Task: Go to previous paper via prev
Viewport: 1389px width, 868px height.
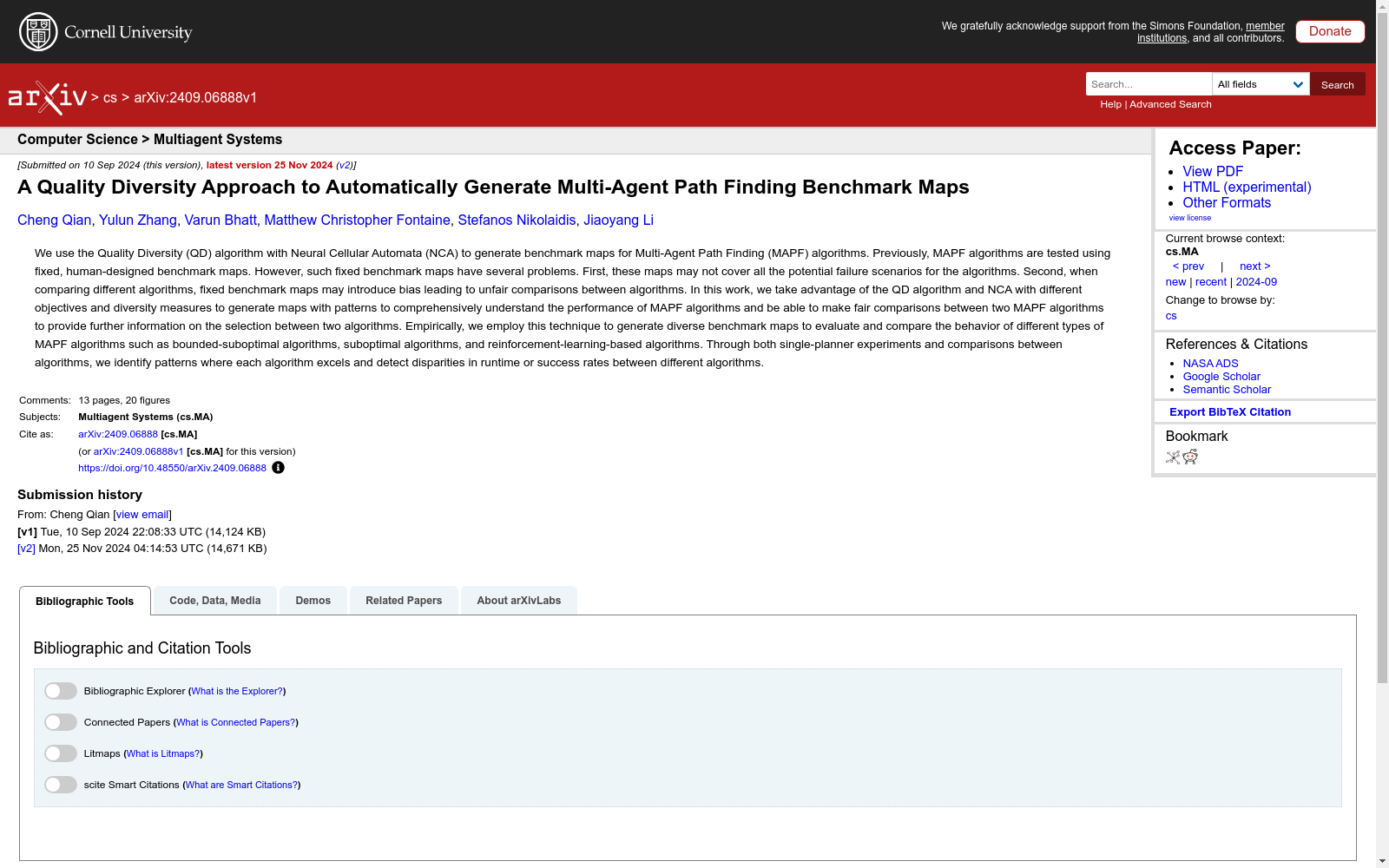Action: point(1188,266)
